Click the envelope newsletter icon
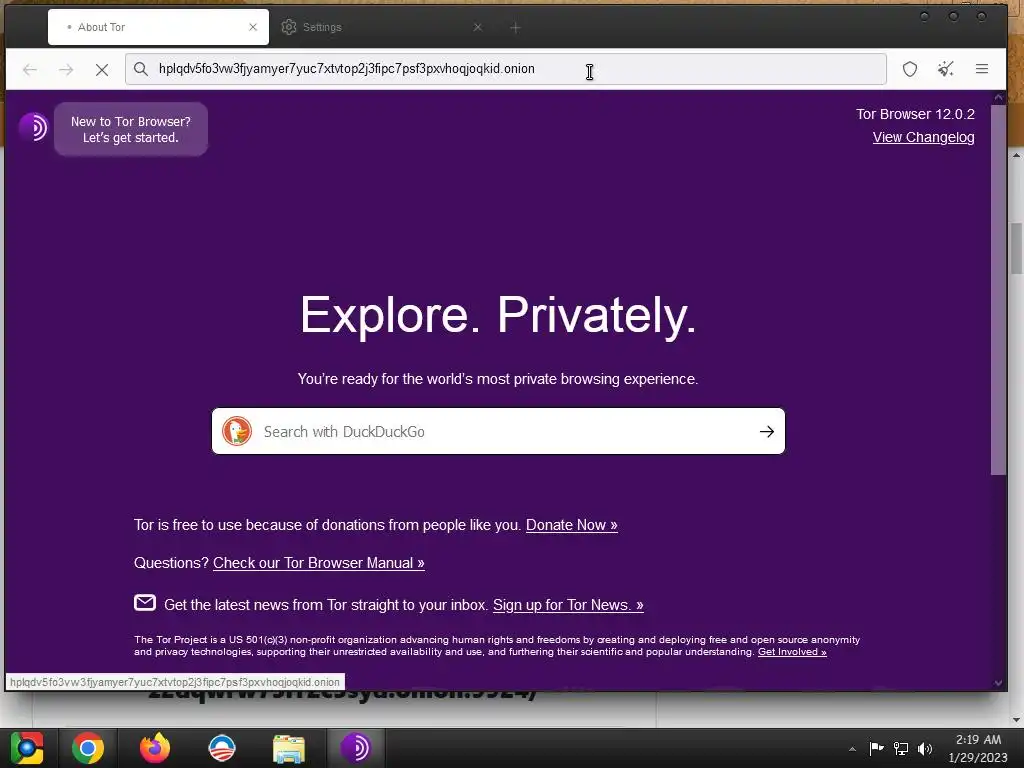Viewport: 1024px width, 768px height. coord(145,603)
